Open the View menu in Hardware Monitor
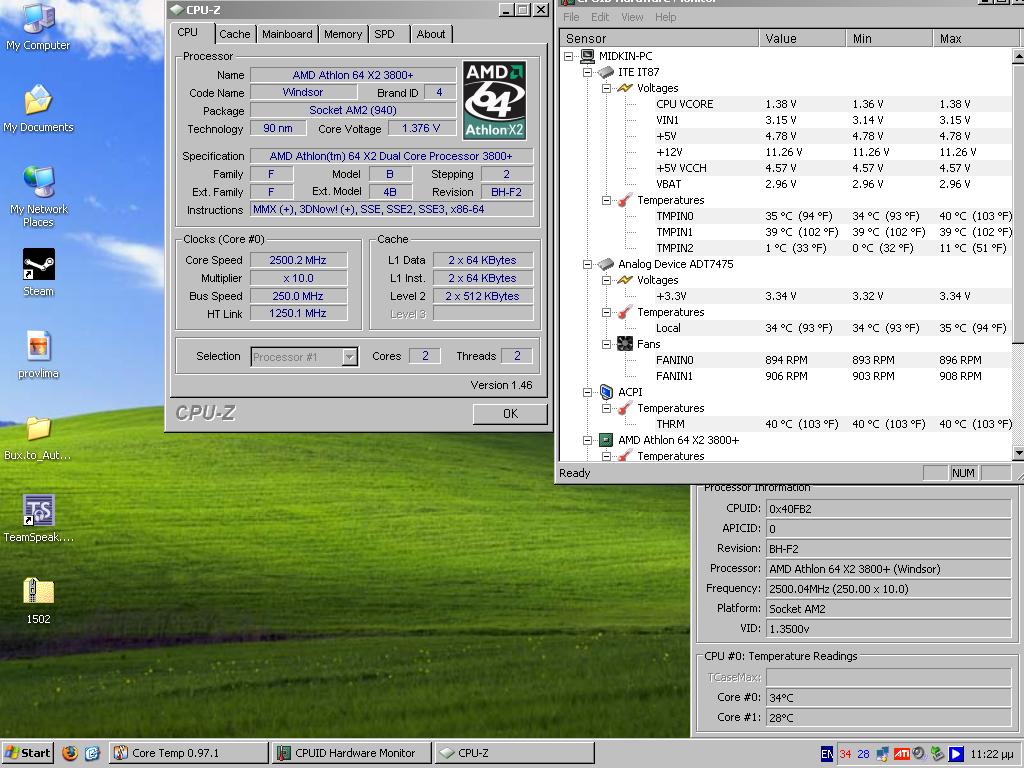1024x768 pixels. [632, 17]
